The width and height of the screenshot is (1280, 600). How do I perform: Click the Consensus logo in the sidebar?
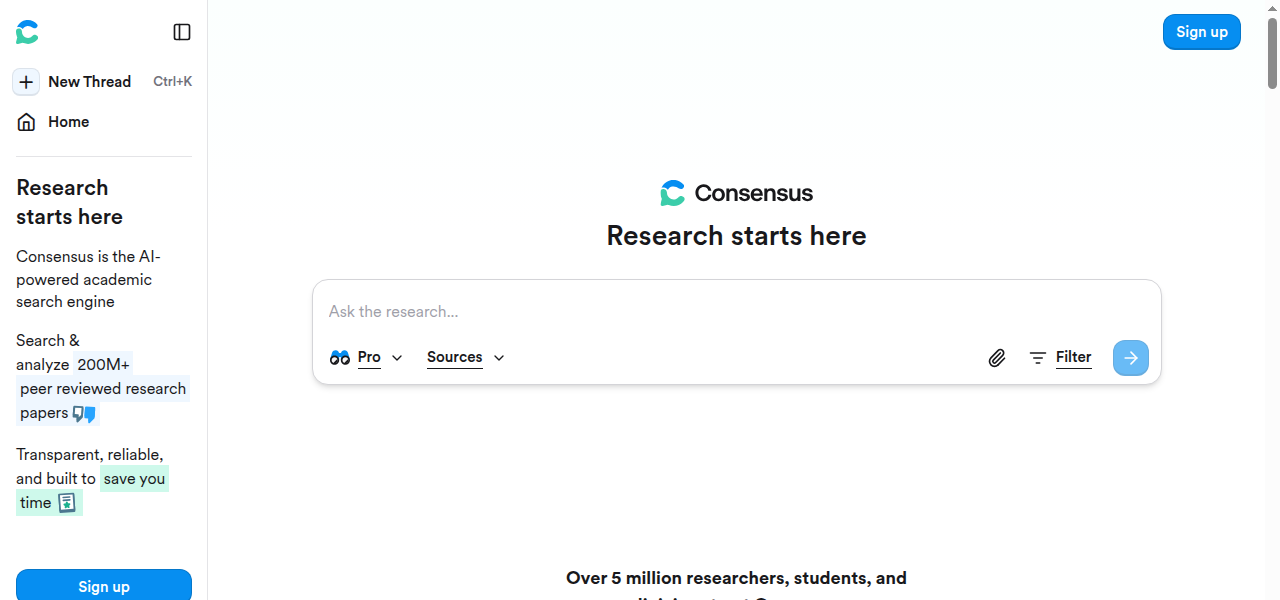(x=26, y=31)
